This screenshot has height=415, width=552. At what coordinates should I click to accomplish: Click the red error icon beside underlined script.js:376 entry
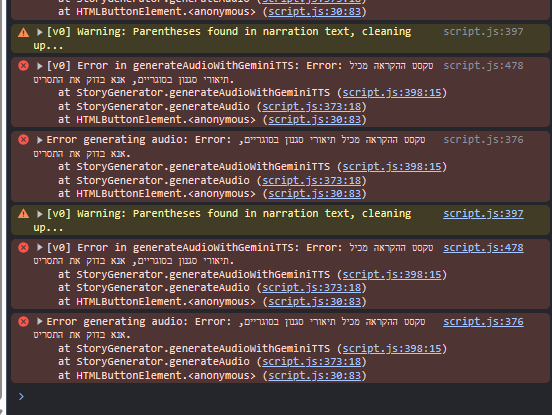pyautogui.click(x=24, y=321)
